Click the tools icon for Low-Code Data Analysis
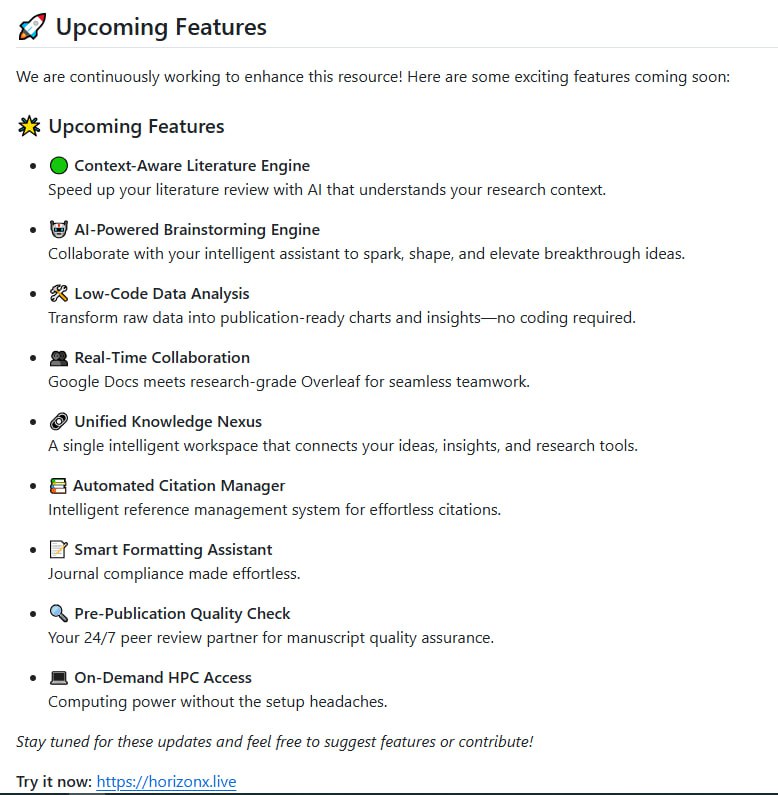Viewport: 778px width, 795px height. pyautogui.click(x=58, y=294)
